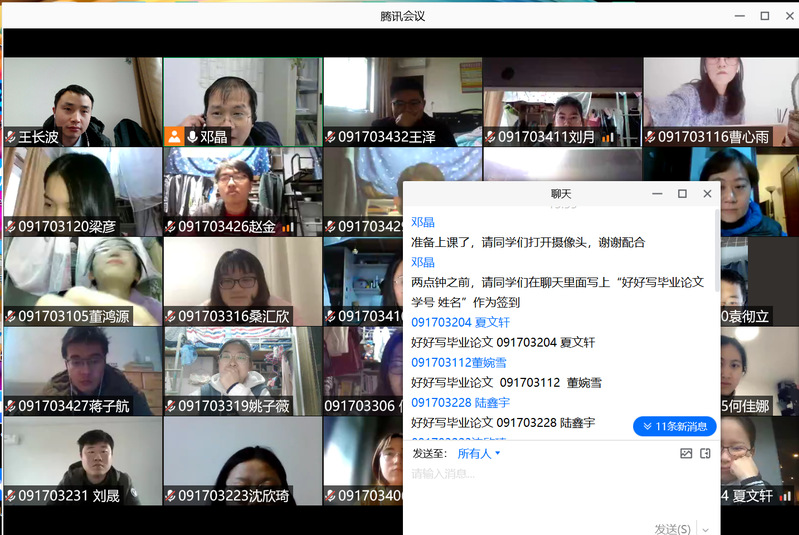Viewport: 799px width, 535px height.
Task: Click the muted mic icon for 091703231 刘晟
Action: [x=10, y=496]
